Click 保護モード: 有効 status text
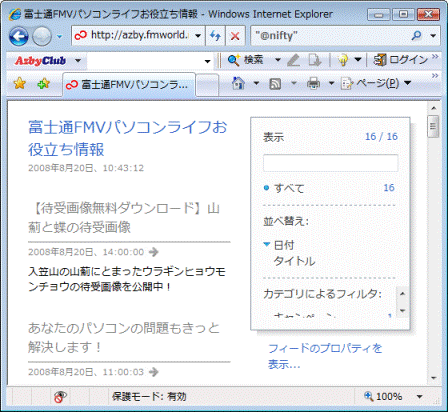The image size is (448, 412). coord(149,396)
